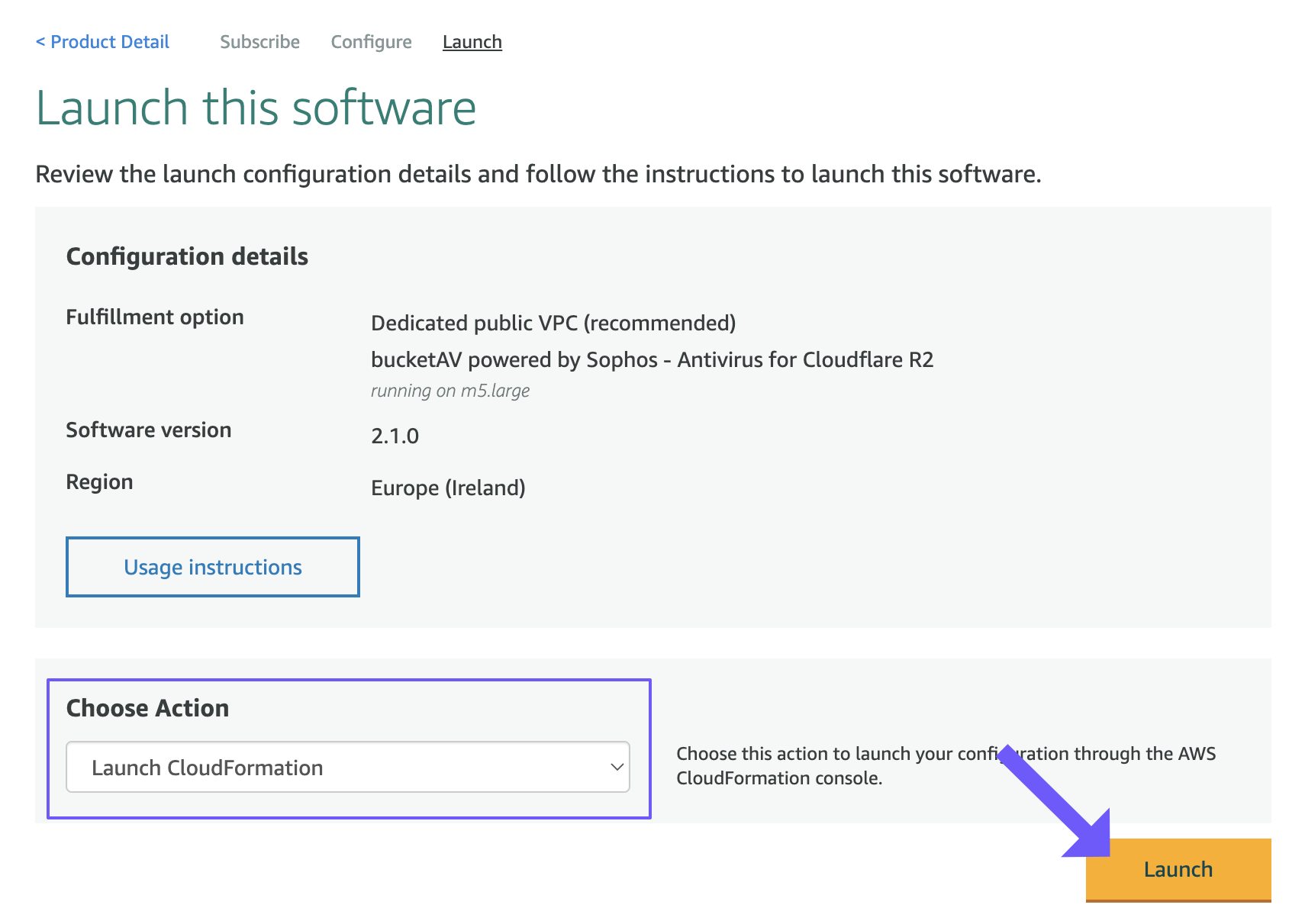1305x924 pixels.
Task: Click the 'Fulfillment option' label
Action: (x=155, y=317)
